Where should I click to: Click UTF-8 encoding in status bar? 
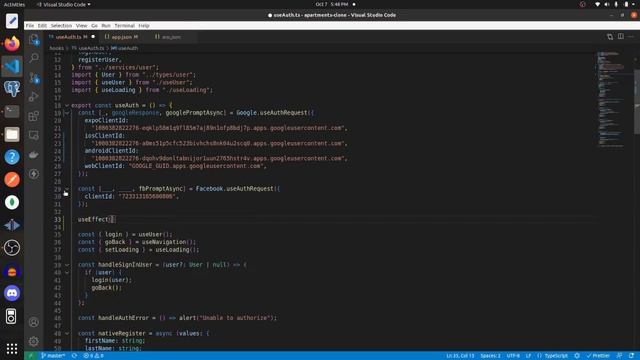pos(513,356)
